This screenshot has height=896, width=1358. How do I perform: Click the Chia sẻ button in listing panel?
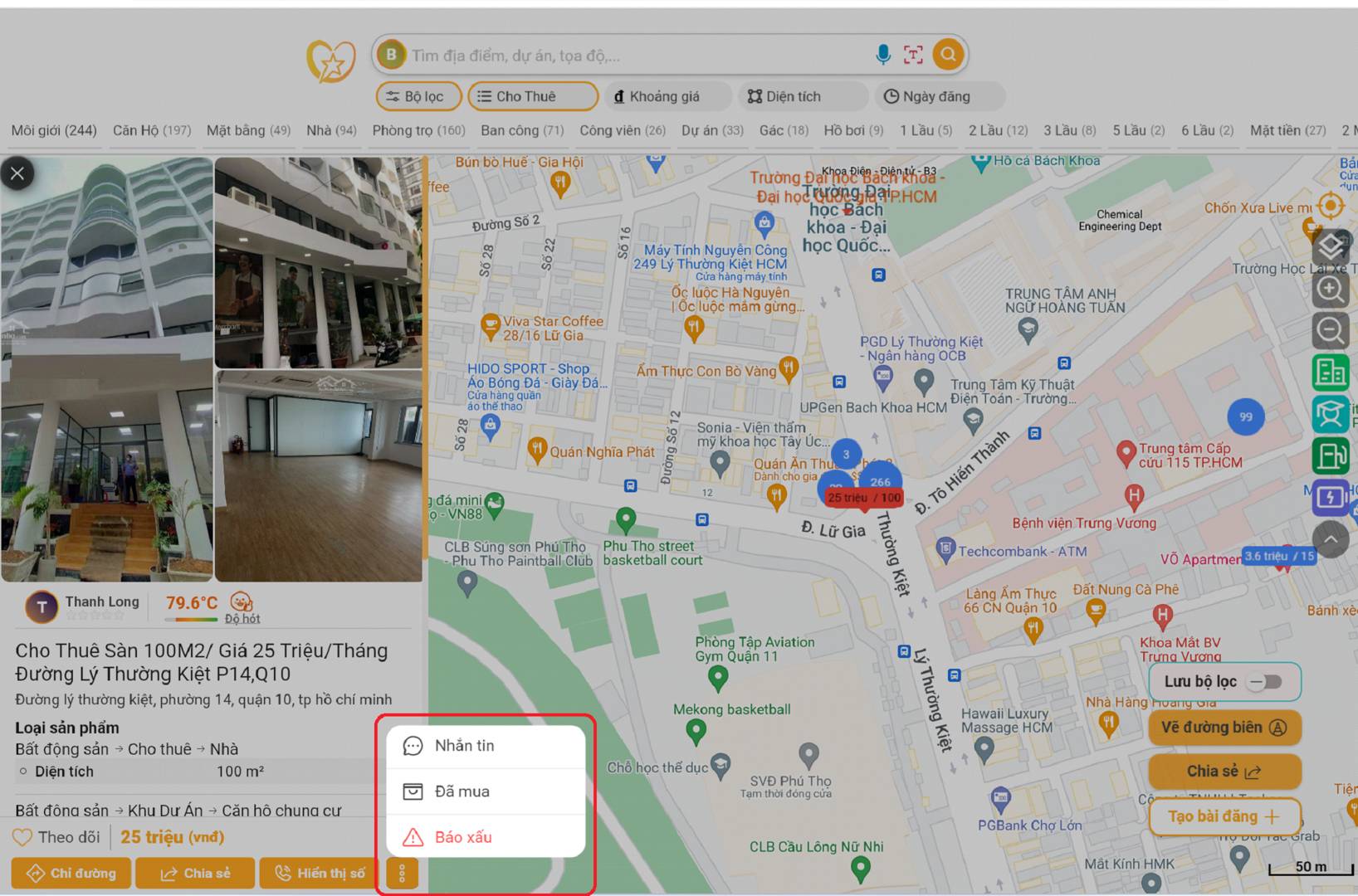click(195, 873)
